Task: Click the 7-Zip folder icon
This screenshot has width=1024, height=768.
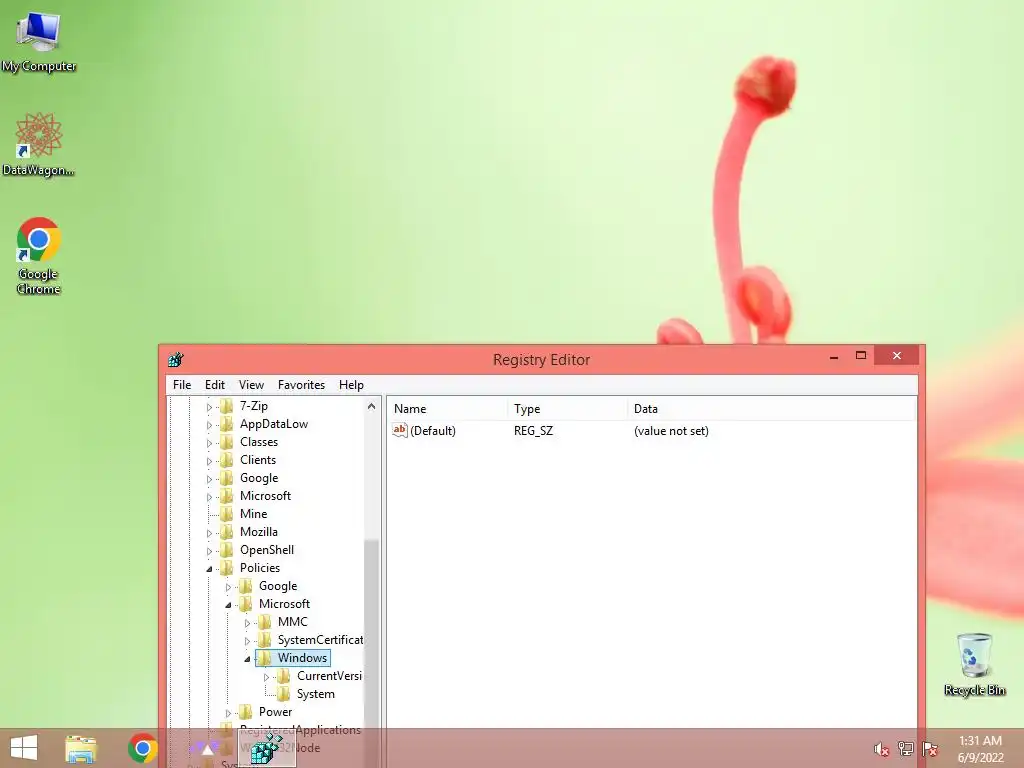Action: click(x=227, y=406)
